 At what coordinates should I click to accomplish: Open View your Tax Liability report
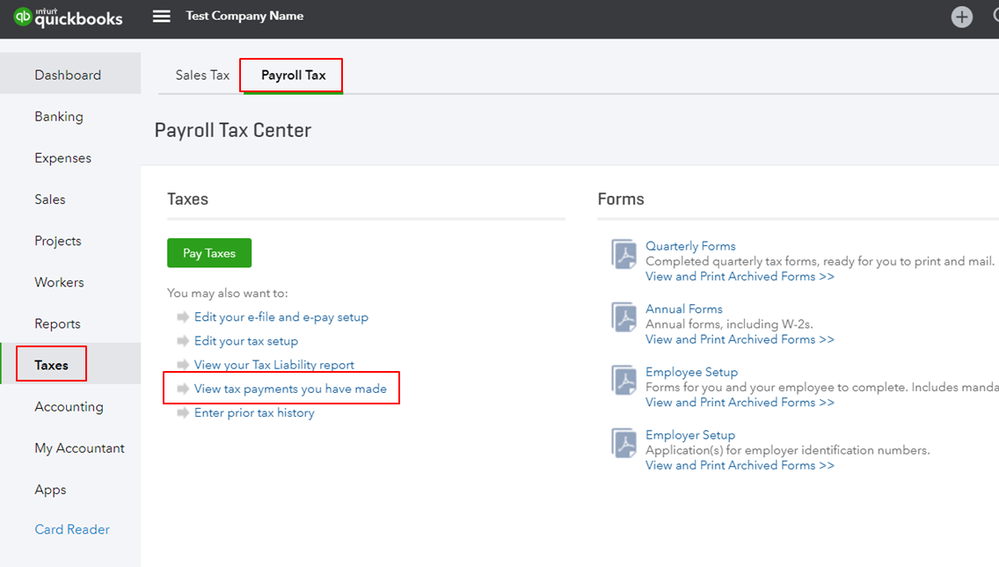(x=274, y=365)
